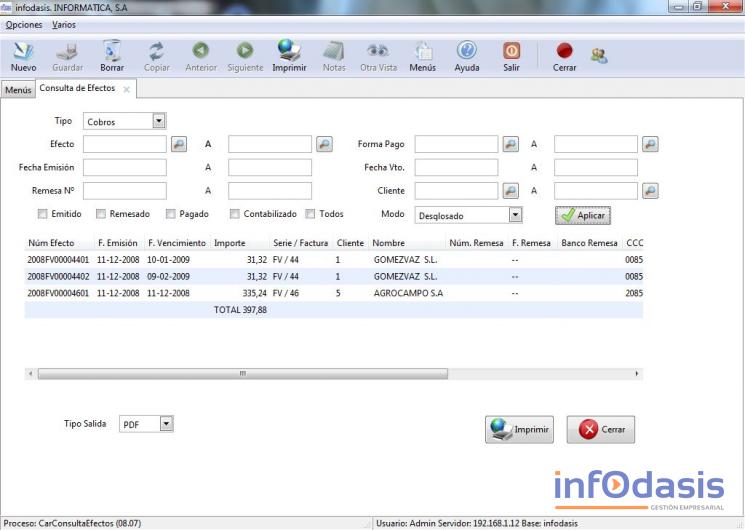This screenshot has height=530, width=745.
Task: Click the Fecha Emisión start input field
Action: (x=125, y=167)
